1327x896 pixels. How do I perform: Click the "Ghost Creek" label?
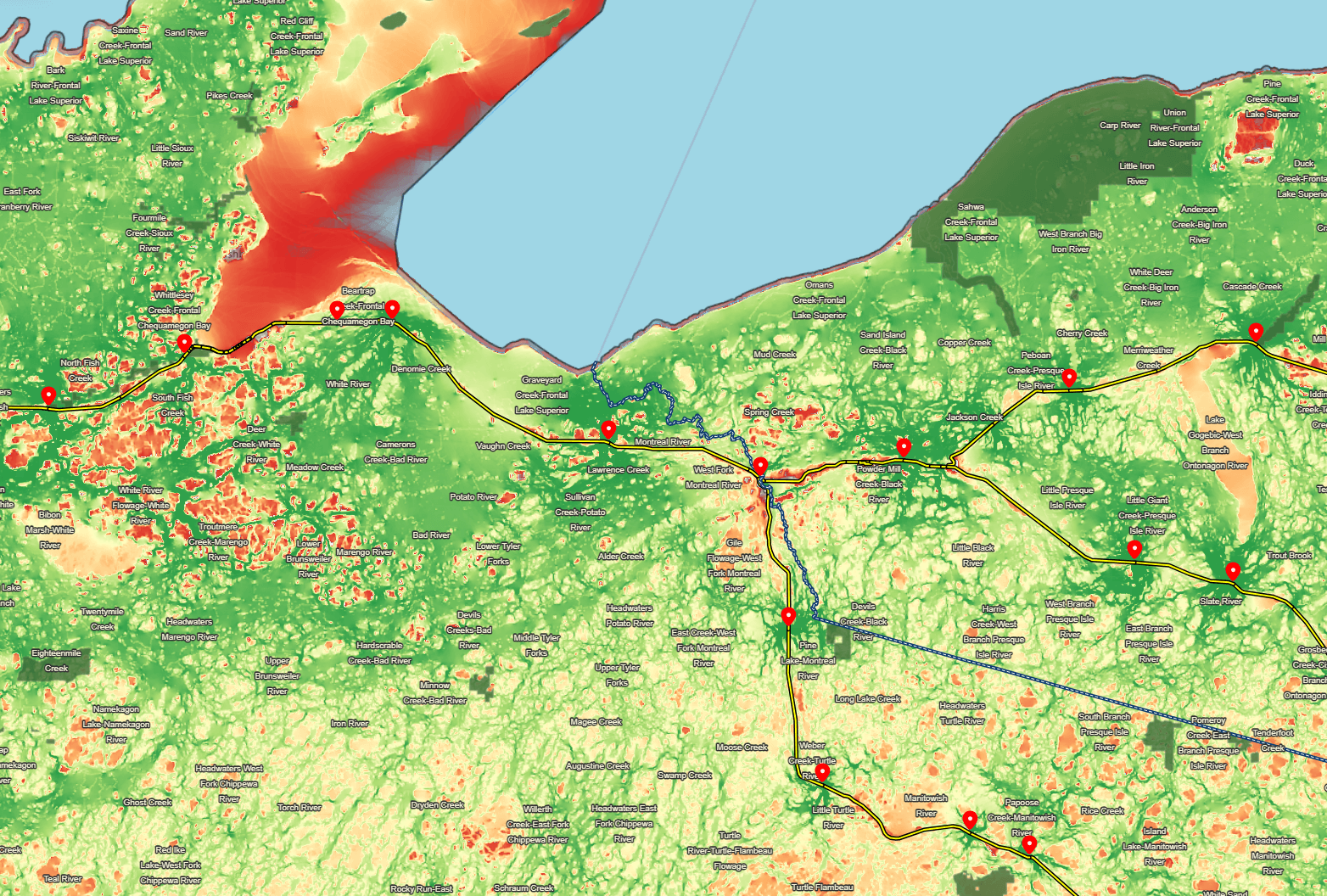pos(148,803)
